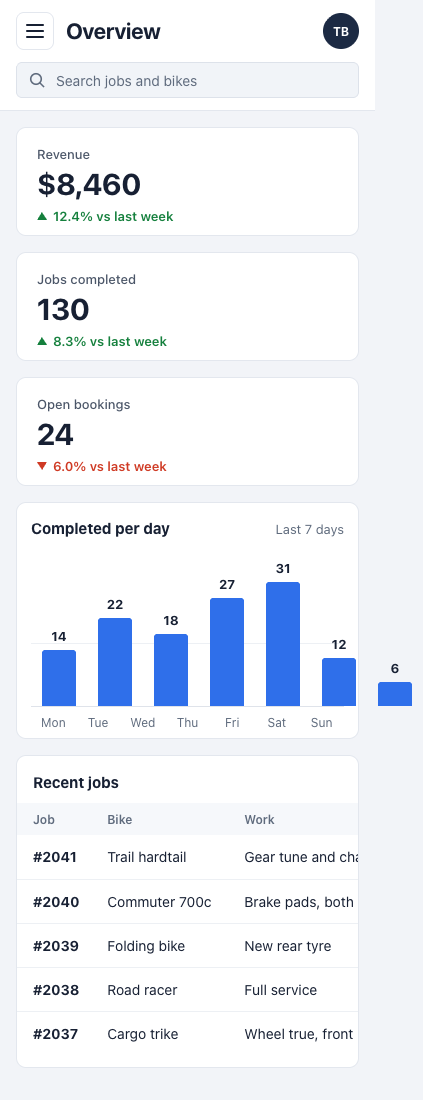Sort by the Bike column header
Viewport: 423px width, 1100px height.
(119, 819)
